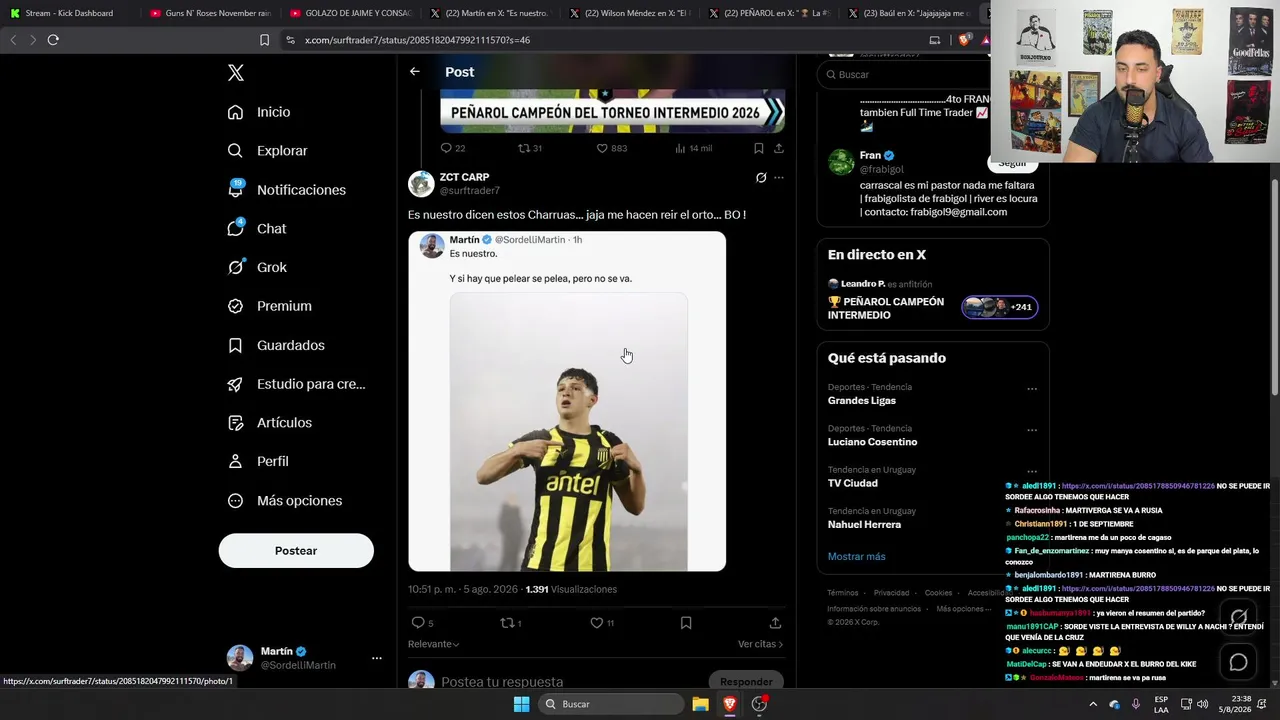Click the address bar URL
The width and height of the screenshot is (1280, 720).
pos(417,40)
